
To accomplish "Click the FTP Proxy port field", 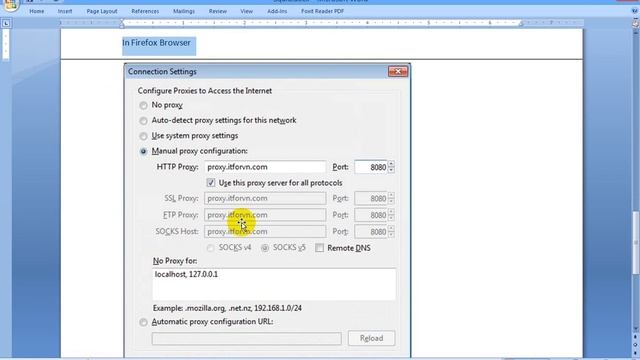I will pyautogui.click(x=371, y=215).
